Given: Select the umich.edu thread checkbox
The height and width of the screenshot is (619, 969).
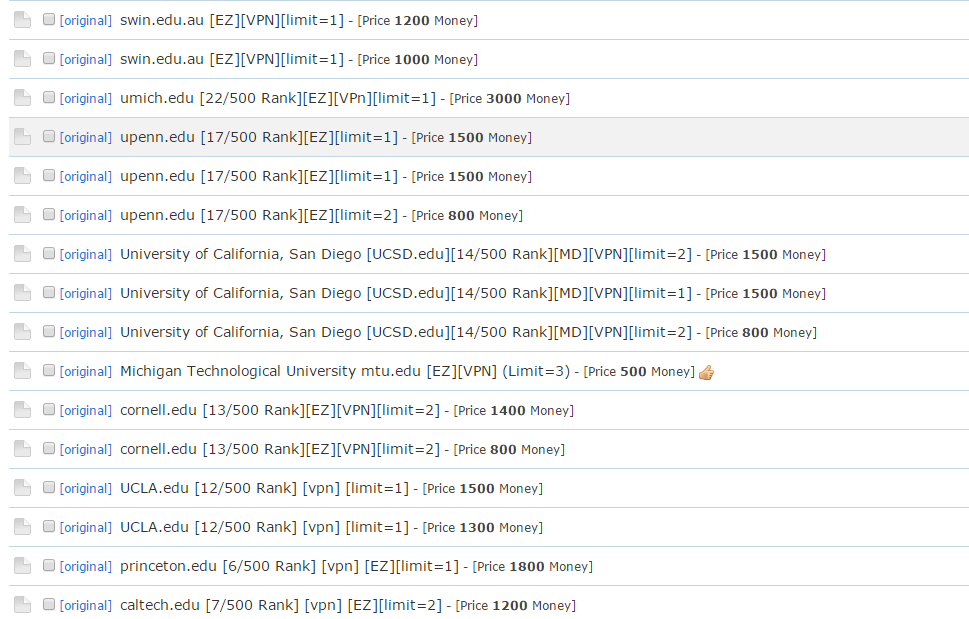Looking at the screenshot, I should click(x=49, y=97).
